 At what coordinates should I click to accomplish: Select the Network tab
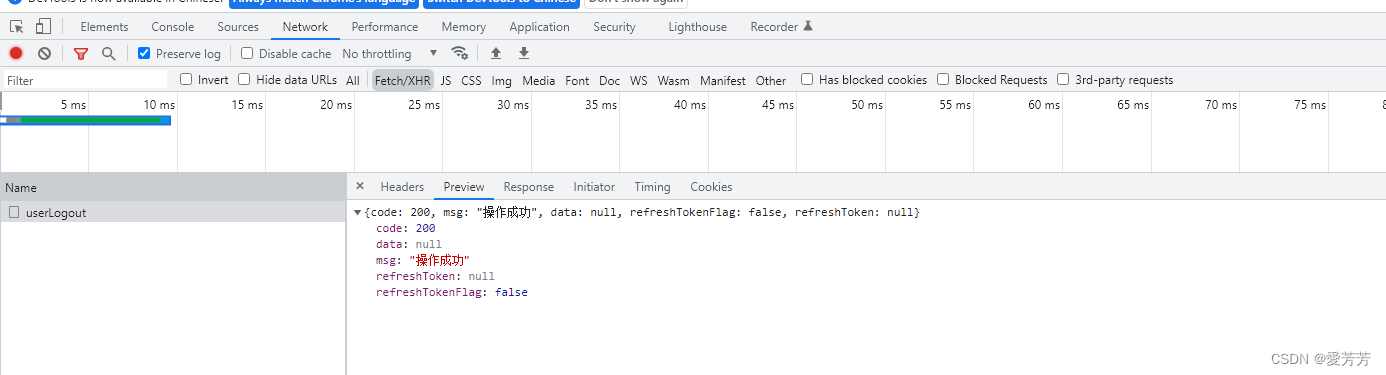[x=305, y=27]
